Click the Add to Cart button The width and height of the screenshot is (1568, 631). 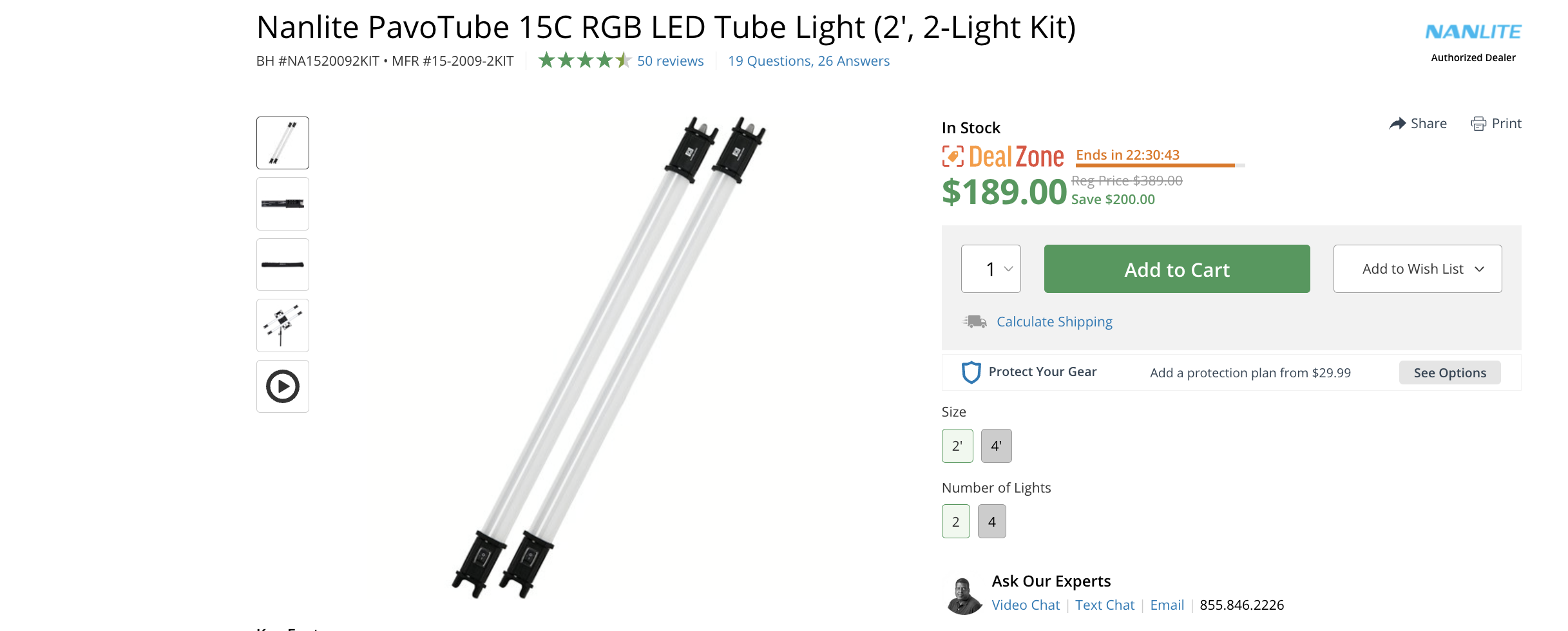[1177, 269]
